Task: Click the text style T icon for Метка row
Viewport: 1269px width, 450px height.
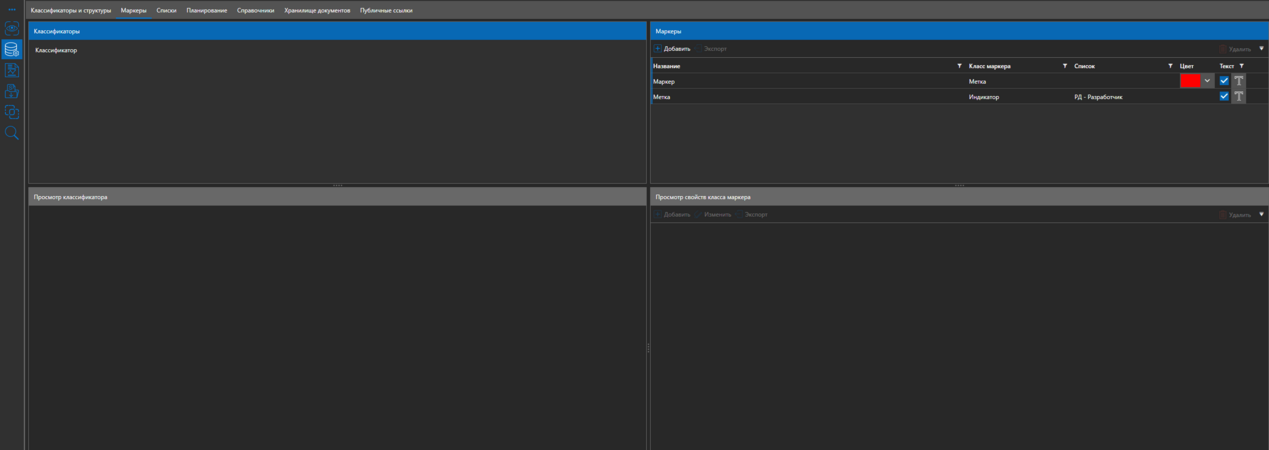Action: (x=1239, y=97)
